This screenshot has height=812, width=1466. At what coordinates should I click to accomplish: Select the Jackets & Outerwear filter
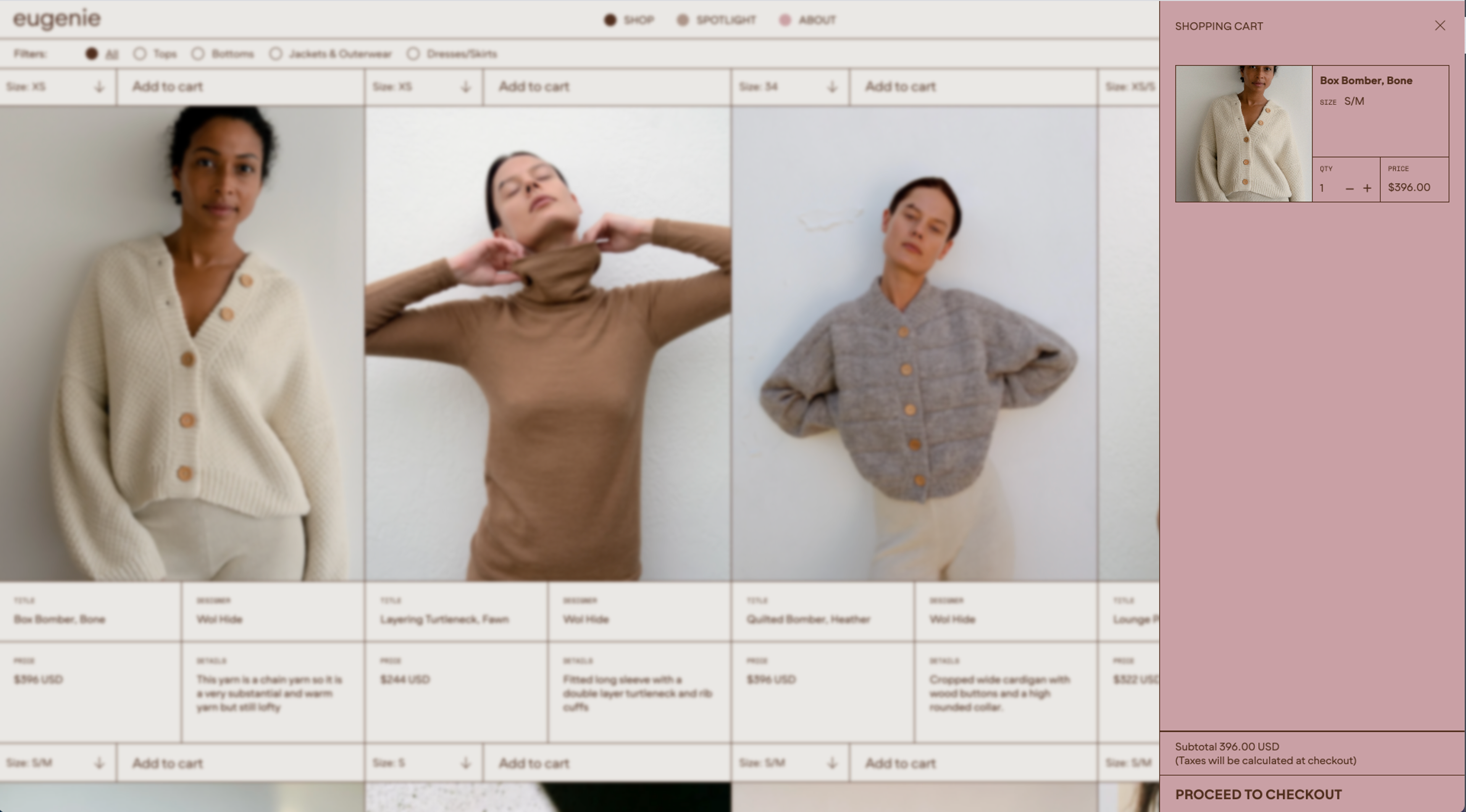pyautogui.click(x=275, y=53)
